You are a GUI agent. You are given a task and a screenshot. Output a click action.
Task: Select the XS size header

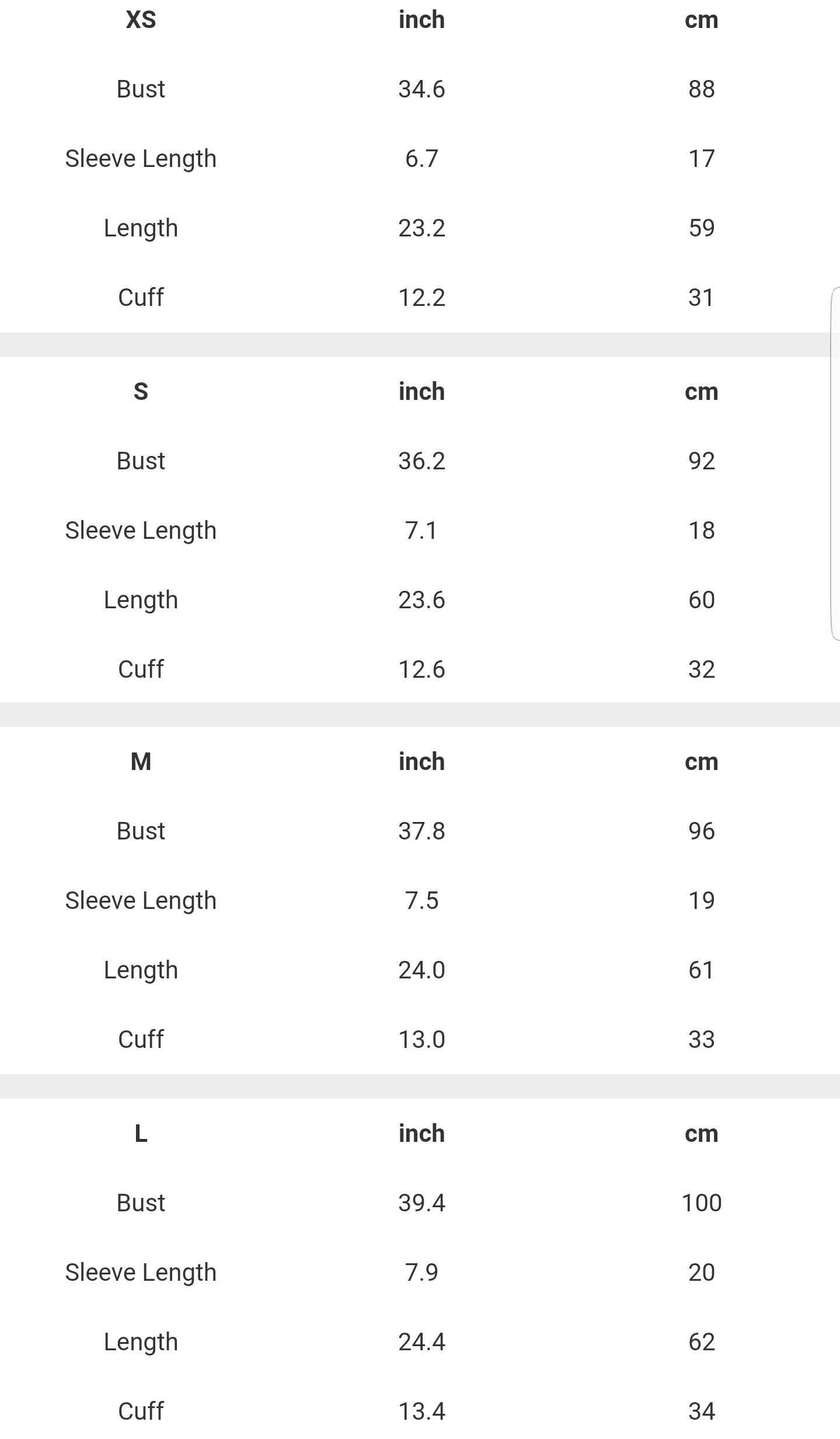coord(141,20)
